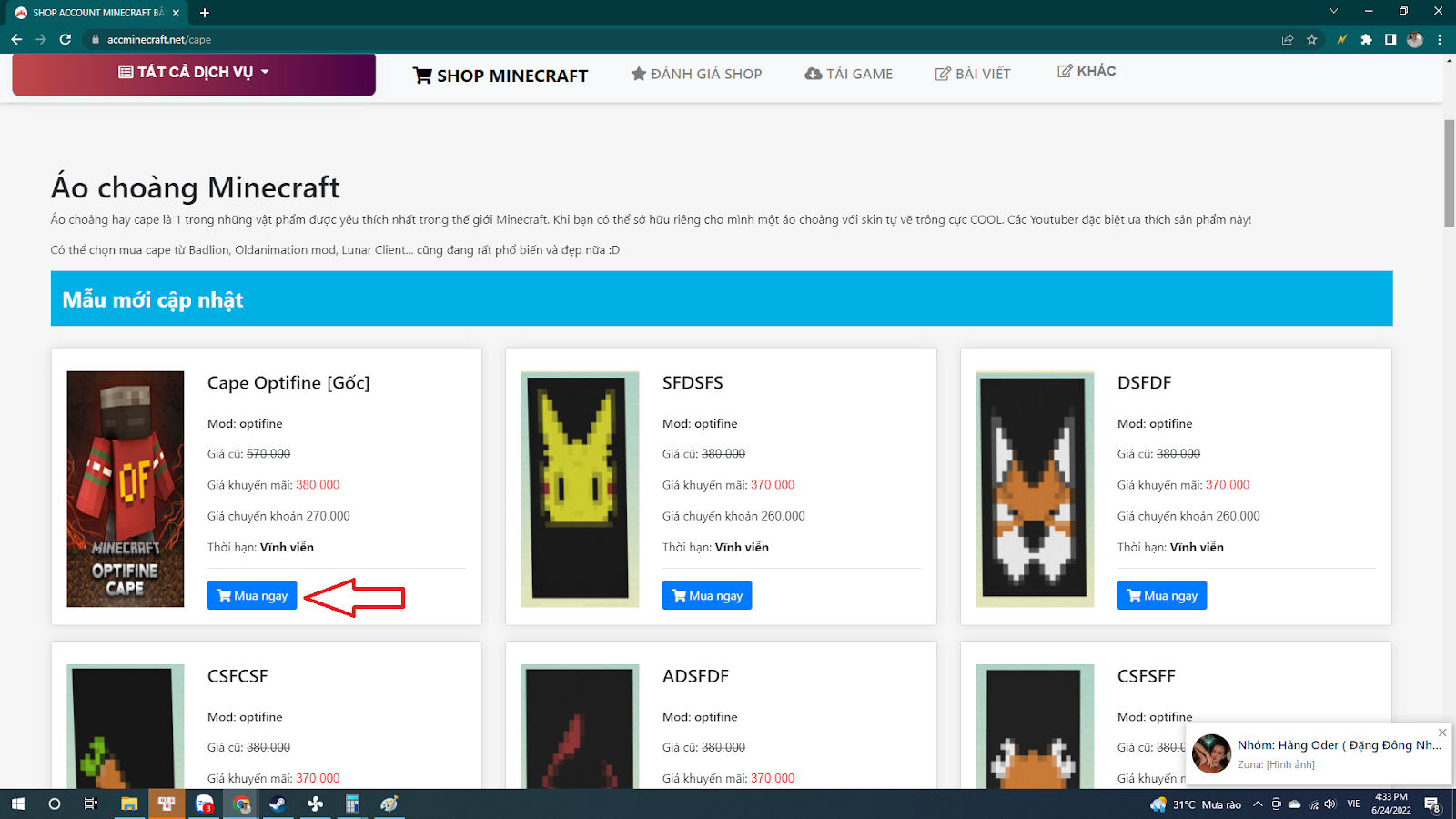The image size is (1456, 819).
Task: Open the yellow lightning extension
Action: 1341,40
